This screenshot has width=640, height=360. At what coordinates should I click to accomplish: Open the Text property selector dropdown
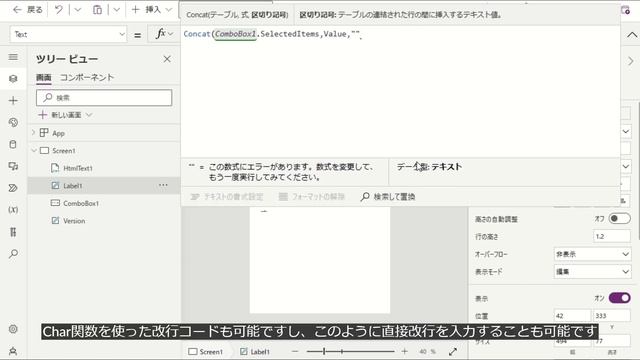(68, 35)
